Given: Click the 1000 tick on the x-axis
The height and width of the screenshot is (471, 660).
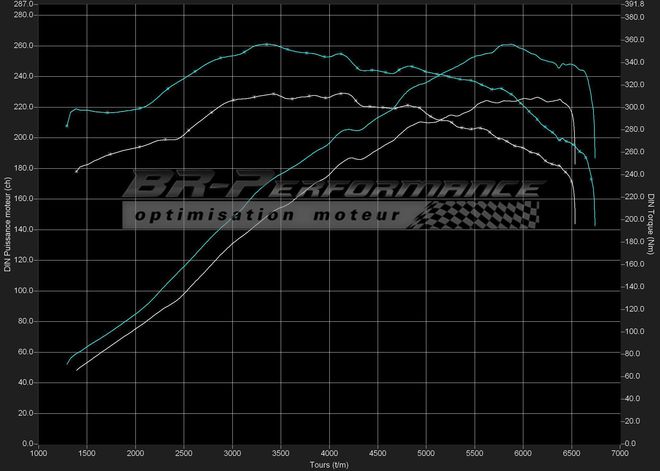Looking at the screenshot, I should pyautogui.click(x=39, y=453).
